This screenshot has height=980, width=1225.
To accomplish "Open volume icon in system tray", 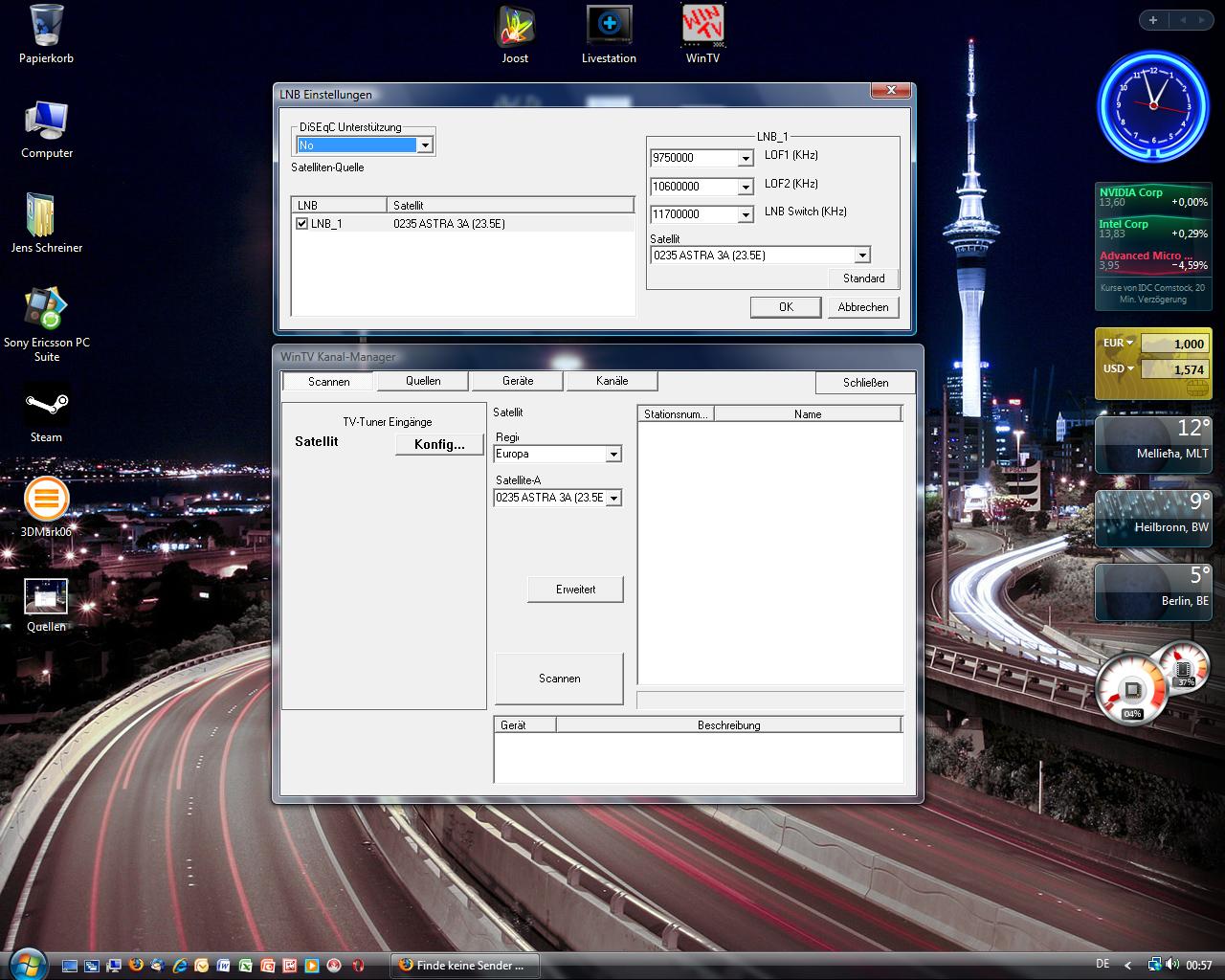I will pos(1174,965).
